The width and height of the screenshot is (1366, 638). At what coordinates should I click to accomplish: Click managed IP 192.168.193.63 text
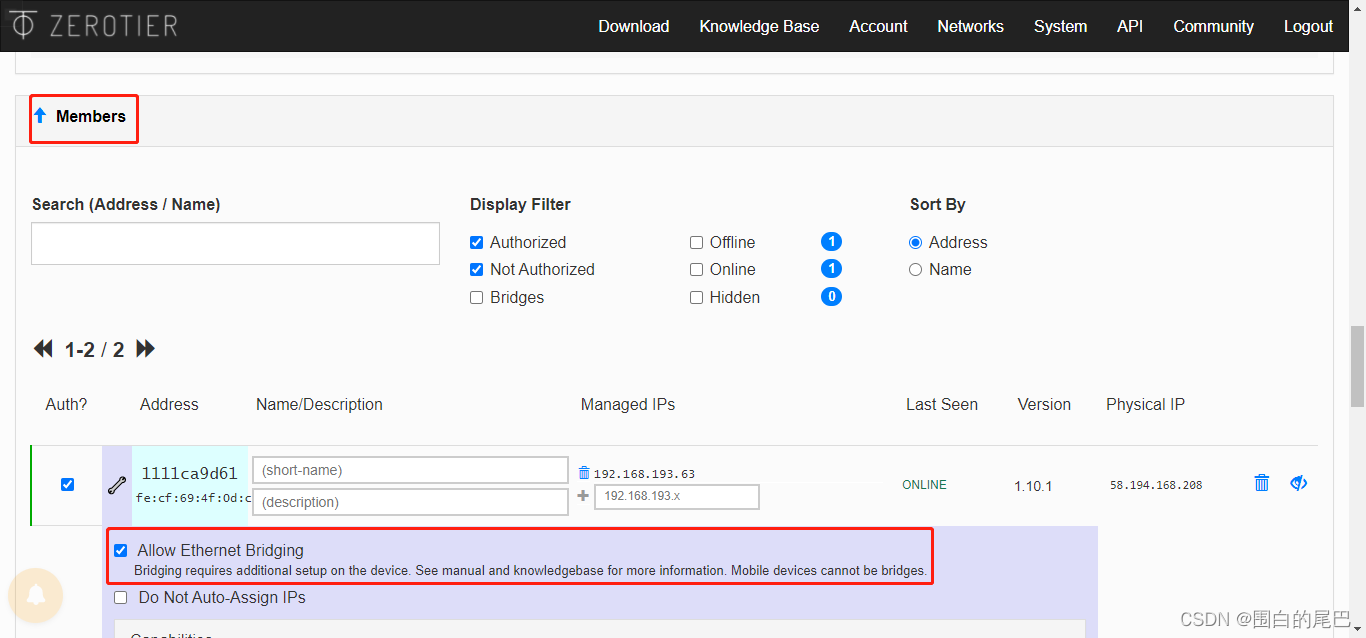tap(644, 474)
